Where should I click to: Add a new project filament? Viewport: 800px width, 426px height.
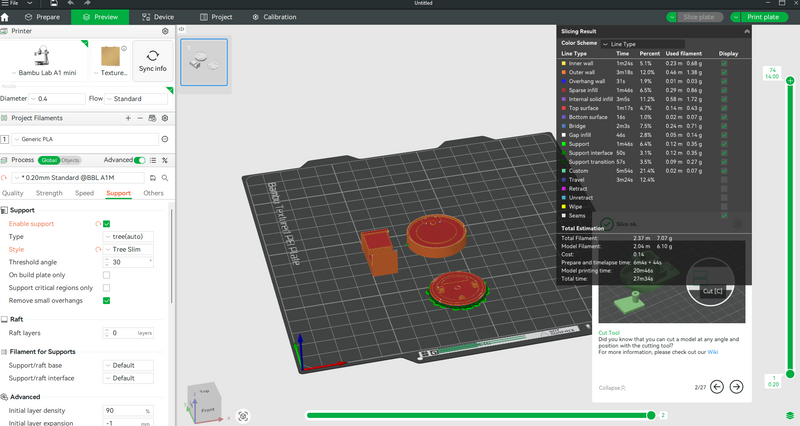point(128,118)
